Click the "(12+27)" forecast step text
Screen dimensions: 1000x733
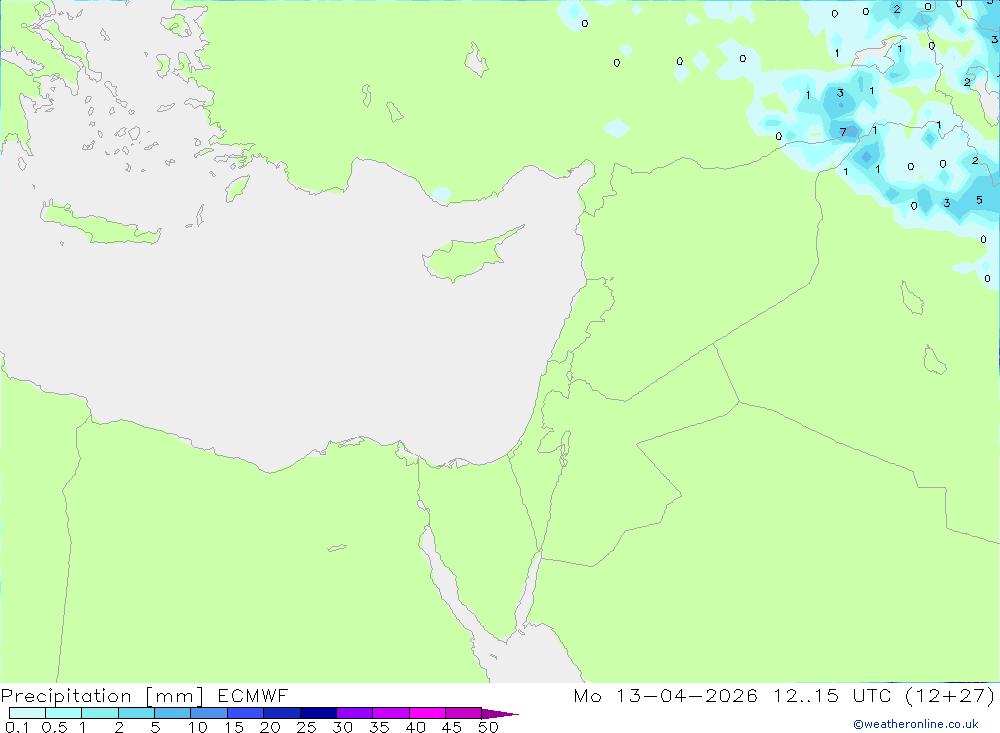[x=950, y=695]
